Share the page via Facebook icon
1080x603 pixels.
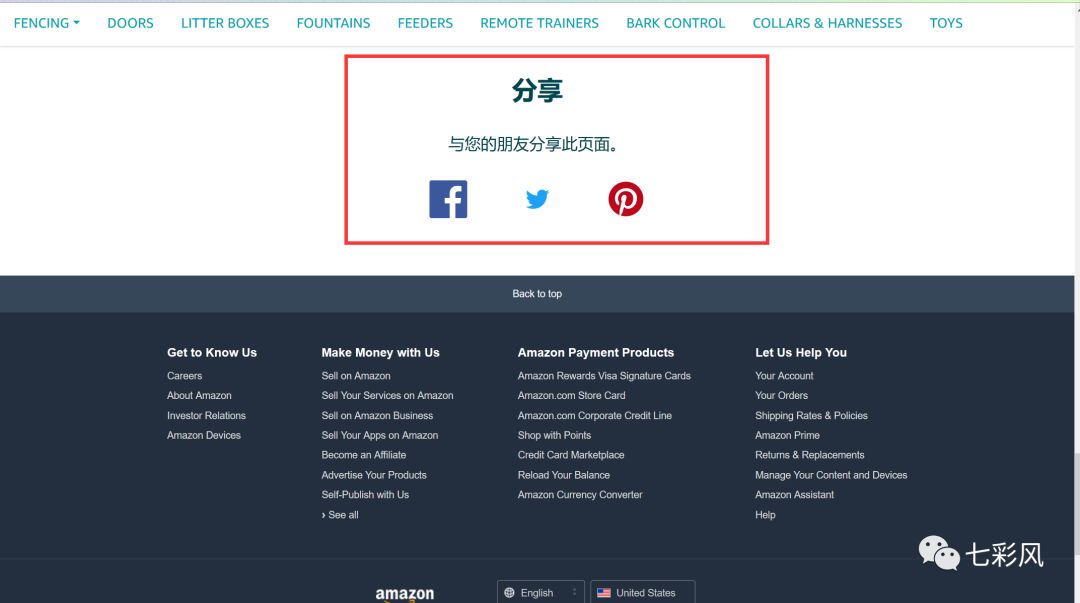point(448,199)
